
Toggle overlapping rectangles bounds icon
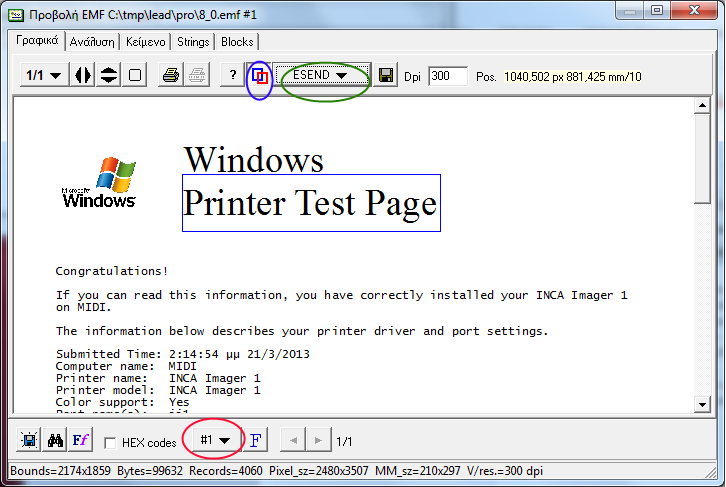coord(259,76)
